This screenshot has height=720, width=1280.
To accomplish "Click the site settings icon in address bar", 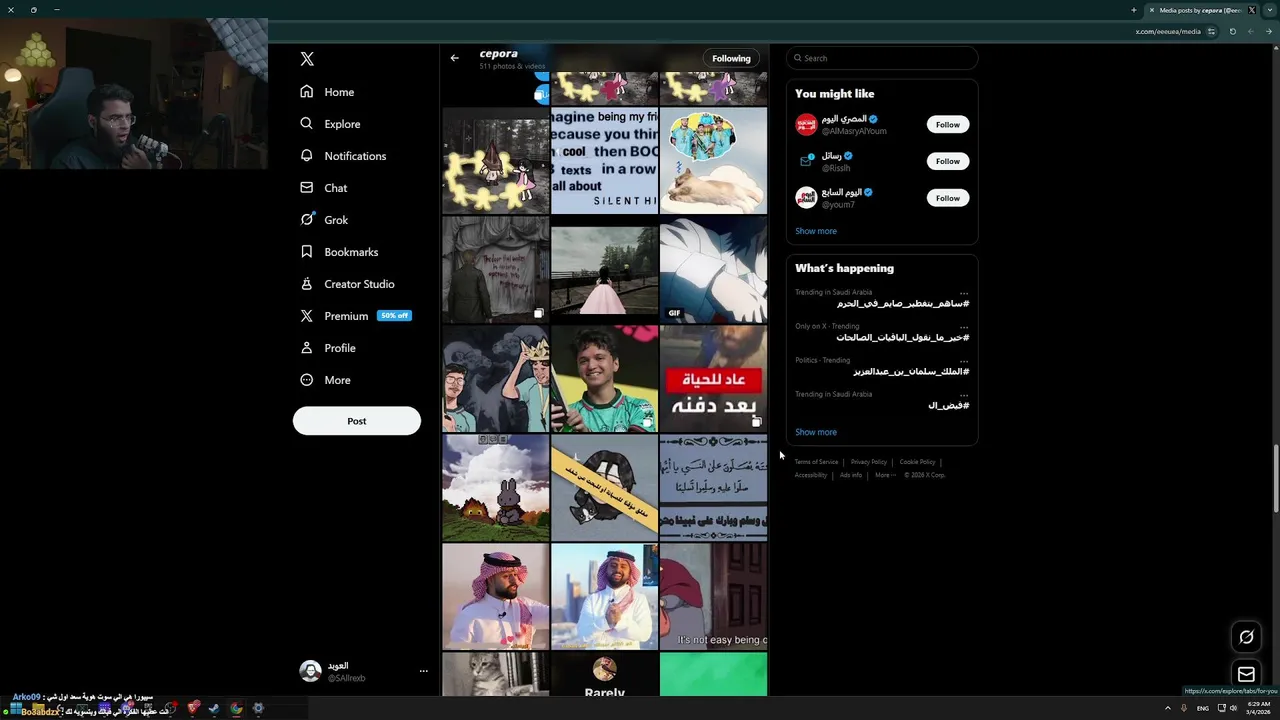I will tap(1211, 31).
